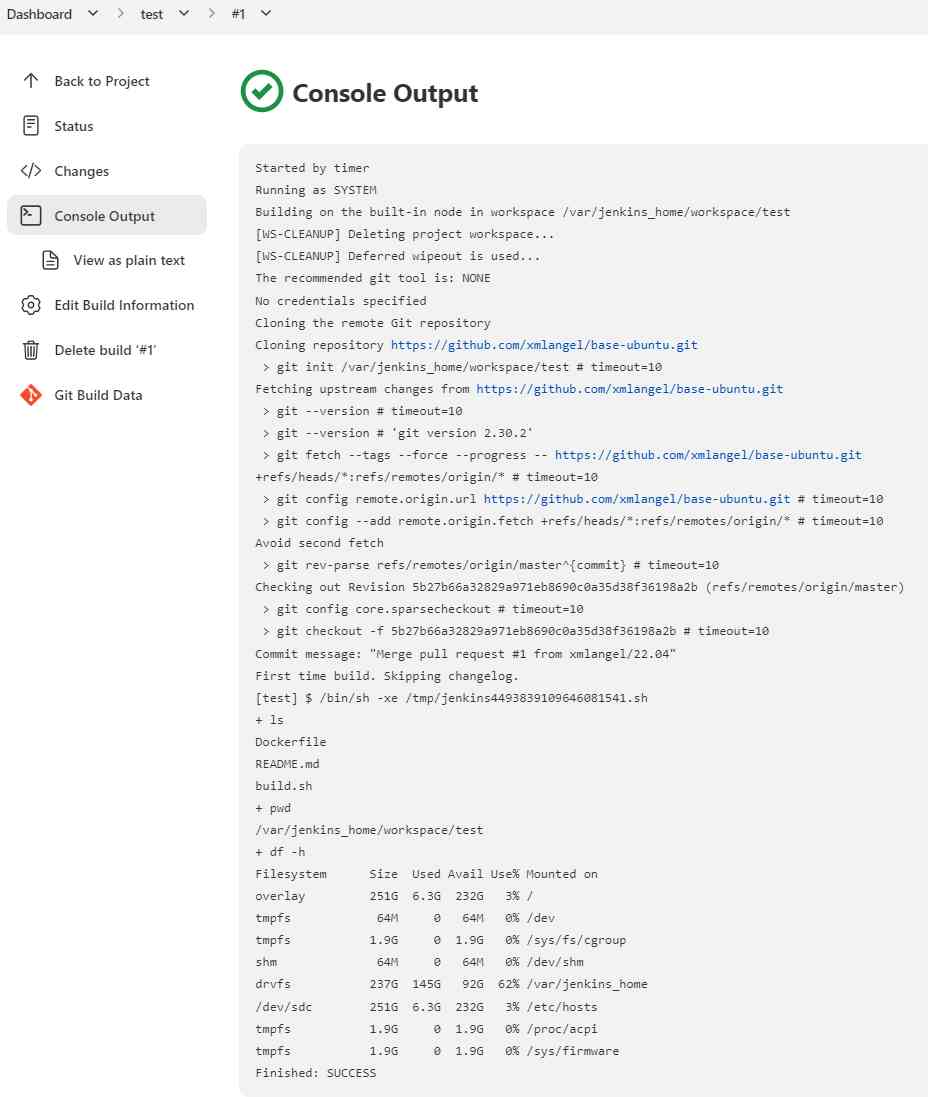Click the Changes sidebar icon
928x1097 pixels.
pos(33,171)
